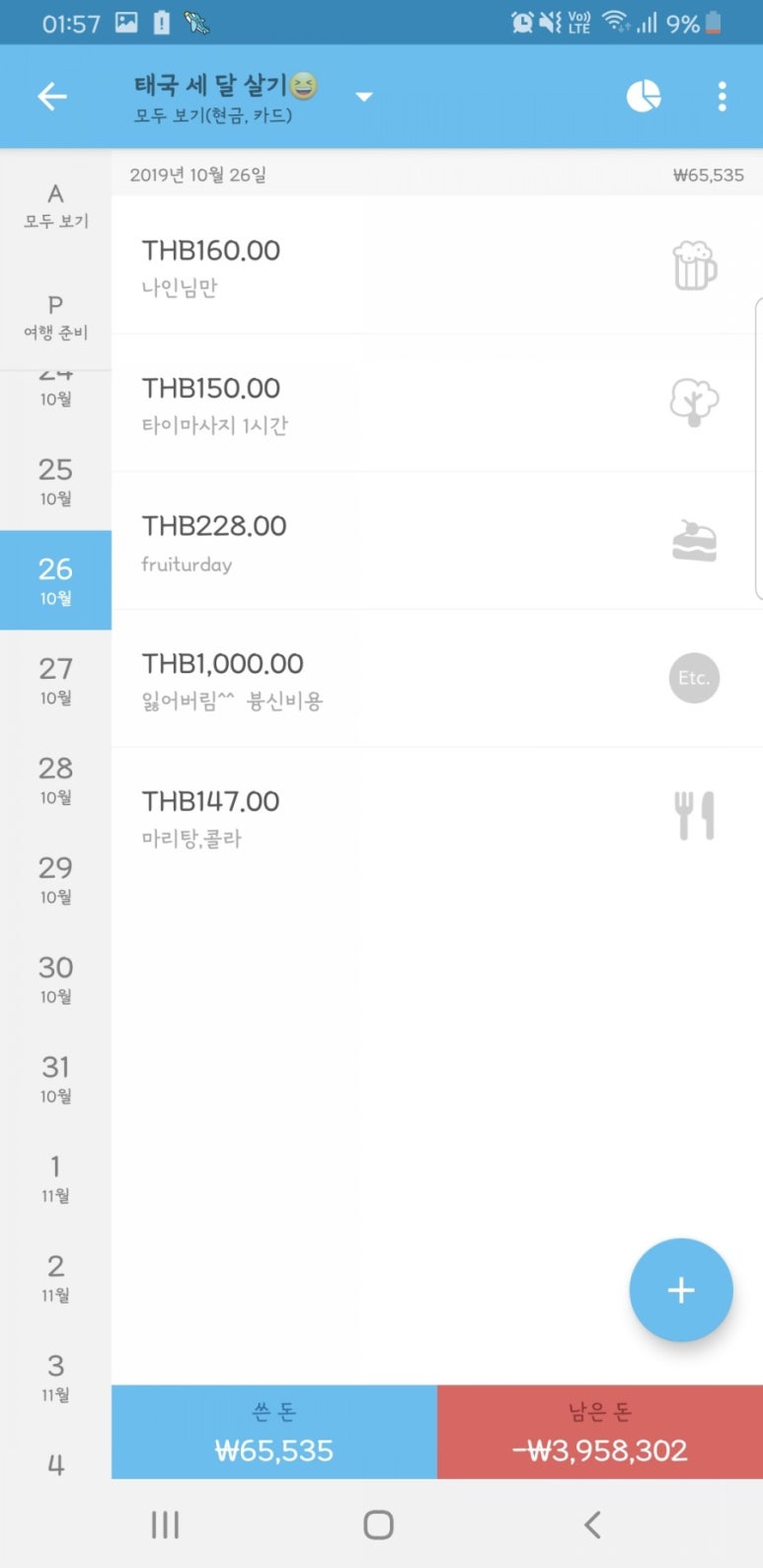Viewport: 763px width, 1568px height.
Task: Select the P 여행 준비 tab
Action: (x=55, y=317)
